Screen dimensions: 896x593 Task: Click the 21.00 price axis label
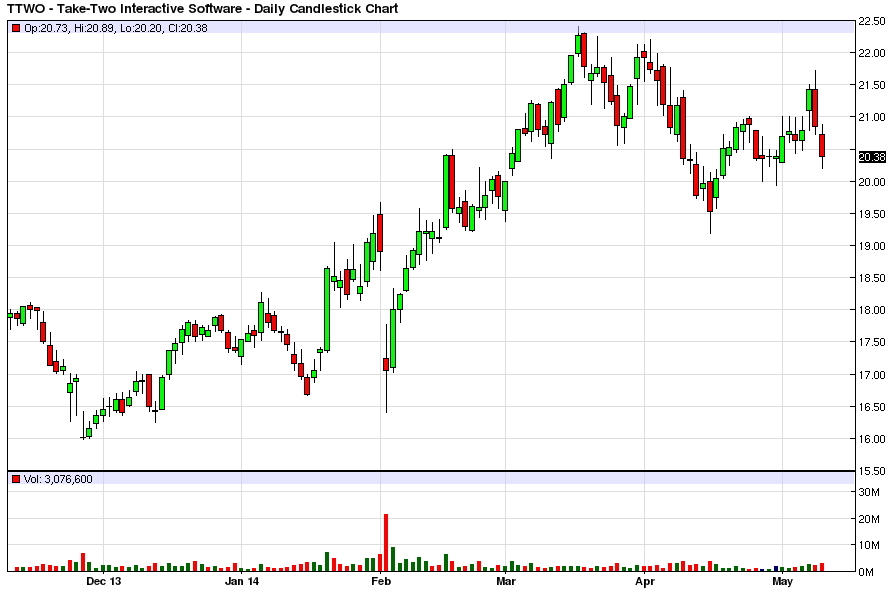872,117
